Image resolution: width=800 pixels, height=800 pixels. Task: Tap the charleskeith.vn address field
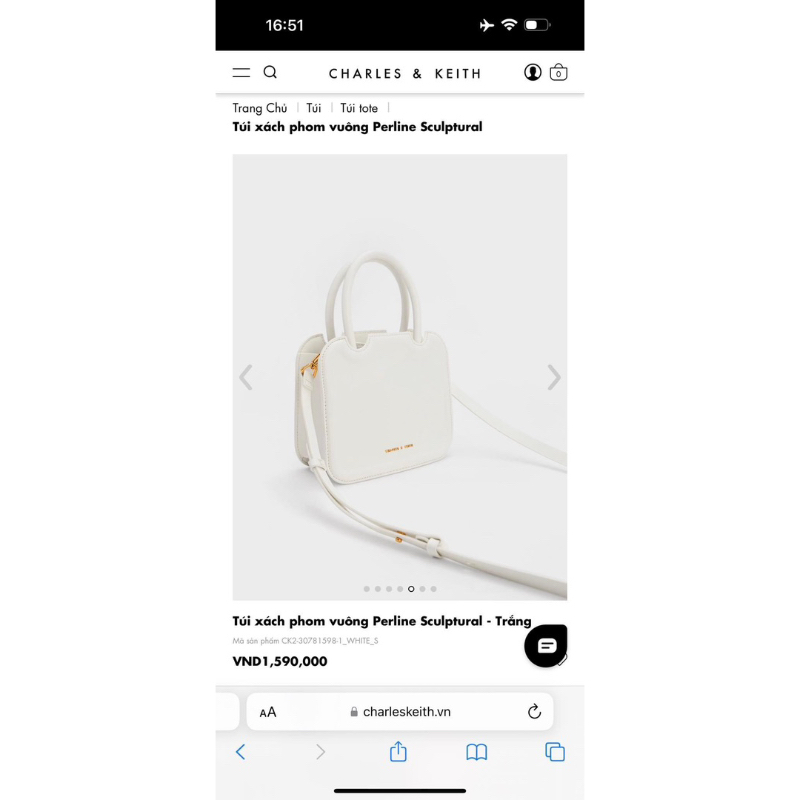(x=400, y=711)
